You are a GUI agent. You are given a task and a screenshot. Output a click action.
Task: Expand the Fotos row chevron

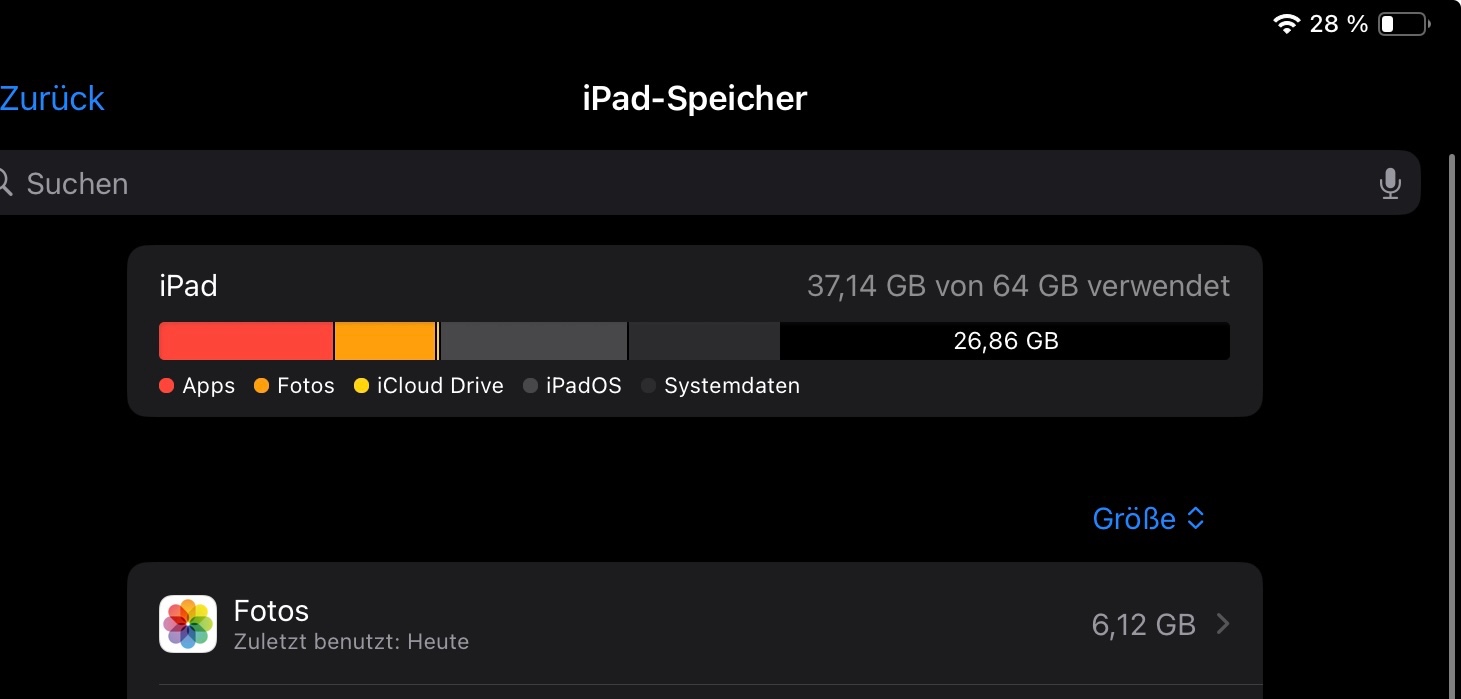1223,625
